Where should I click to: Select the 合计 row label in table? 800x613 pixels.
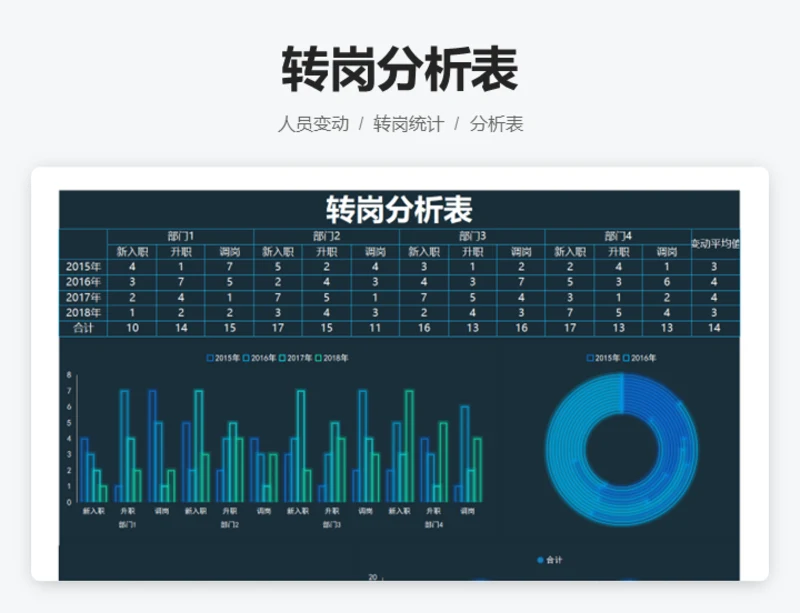(83, 328)
